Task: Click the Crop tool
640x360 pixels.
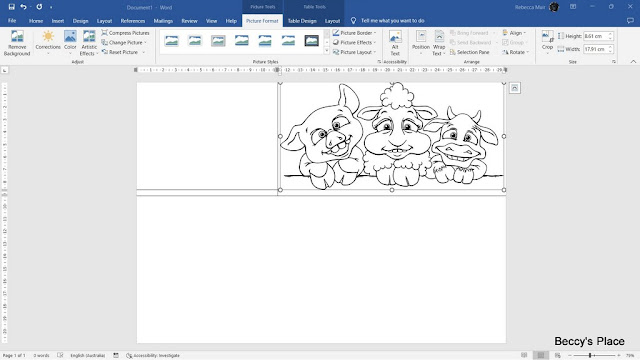Action: tap(547, 42)
